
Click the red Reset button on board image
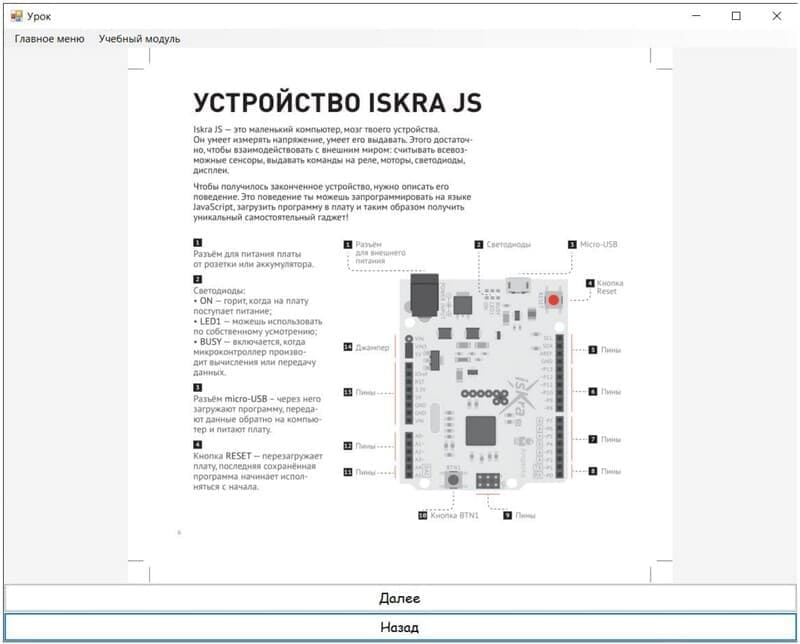pyautogui.click(x=554, y=300)
